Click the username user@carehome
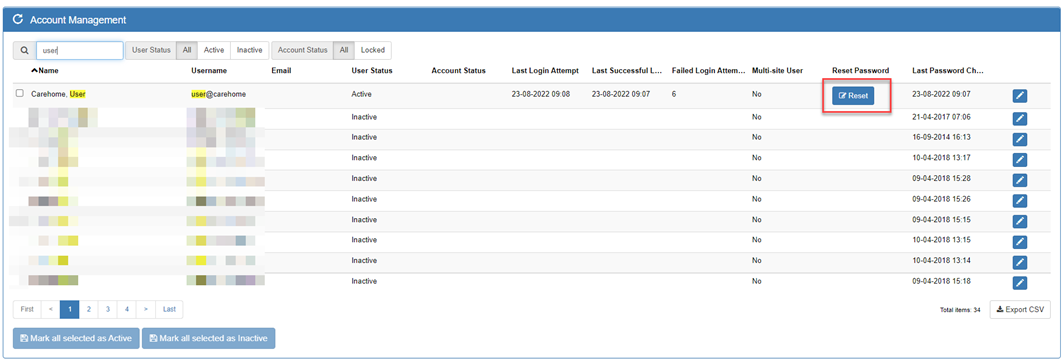This screenshot has height=364, width=1063. 218,94
